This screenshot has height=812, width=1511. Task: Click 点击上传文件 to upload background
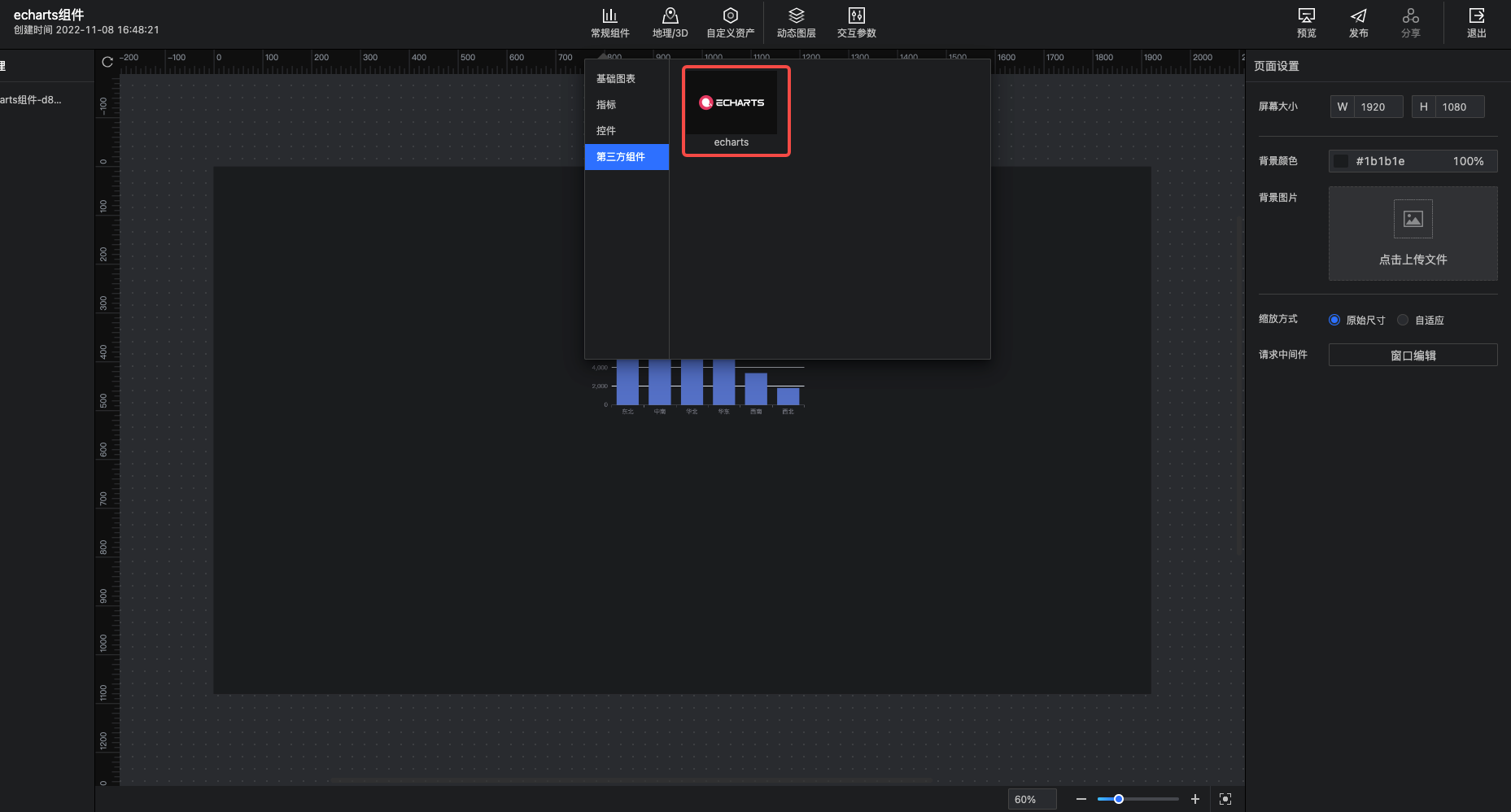point(1413,234)
